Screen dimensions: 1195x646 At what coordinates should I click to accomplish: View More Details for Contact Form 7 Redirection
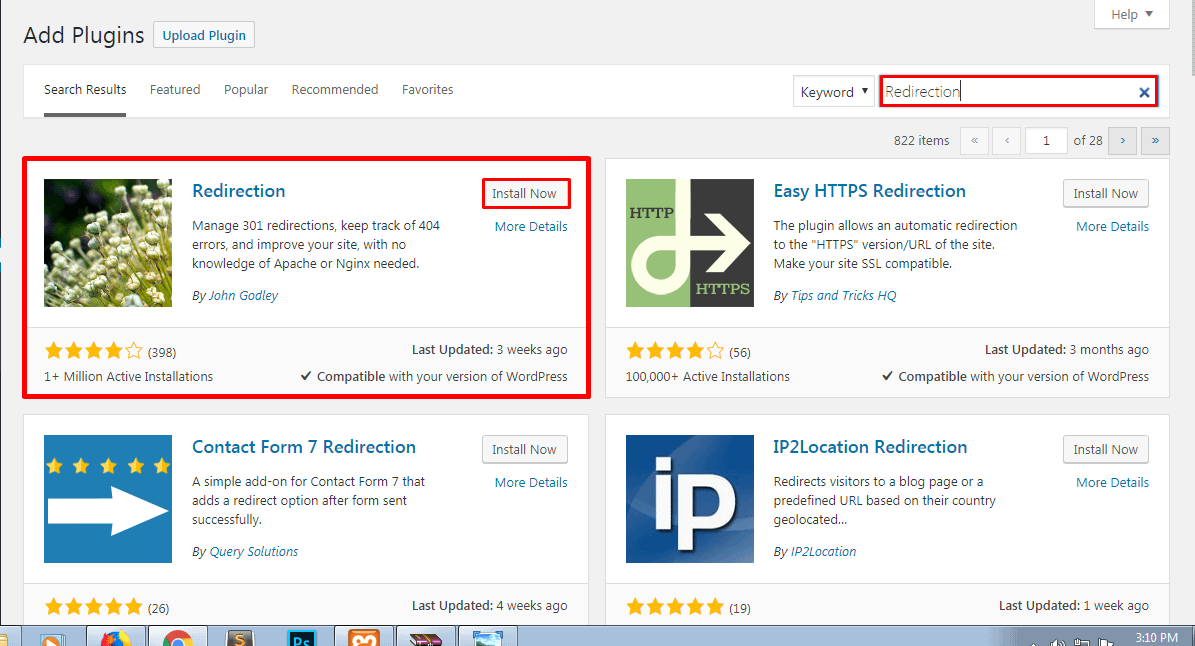(531, 482)
